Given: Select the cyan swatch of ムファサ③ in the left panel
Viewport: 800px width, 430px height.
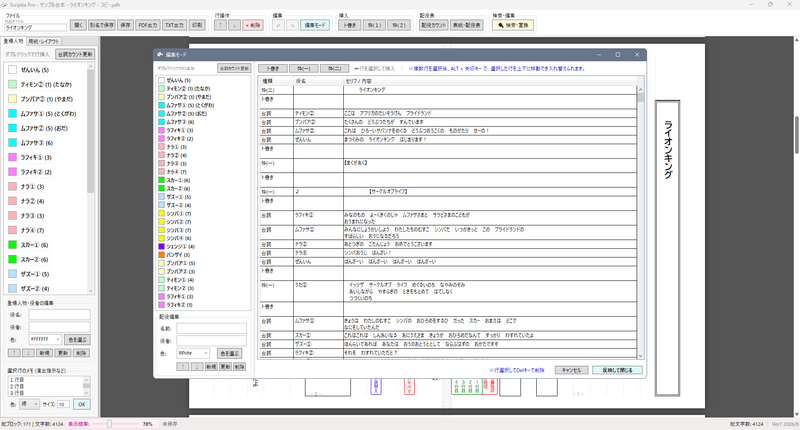Looking at the screenshot, I should [13, 143].
